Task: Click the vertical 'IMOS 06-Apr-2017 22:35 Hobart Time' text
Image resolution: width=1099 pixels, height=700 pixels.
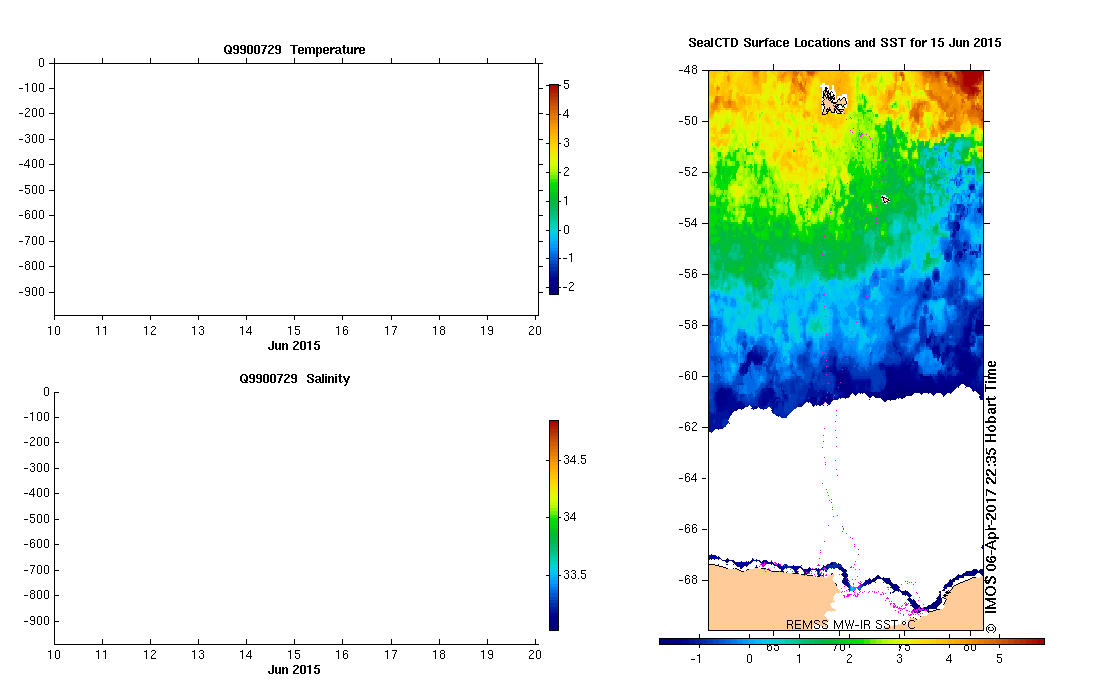Action: (x=991, y=497)
